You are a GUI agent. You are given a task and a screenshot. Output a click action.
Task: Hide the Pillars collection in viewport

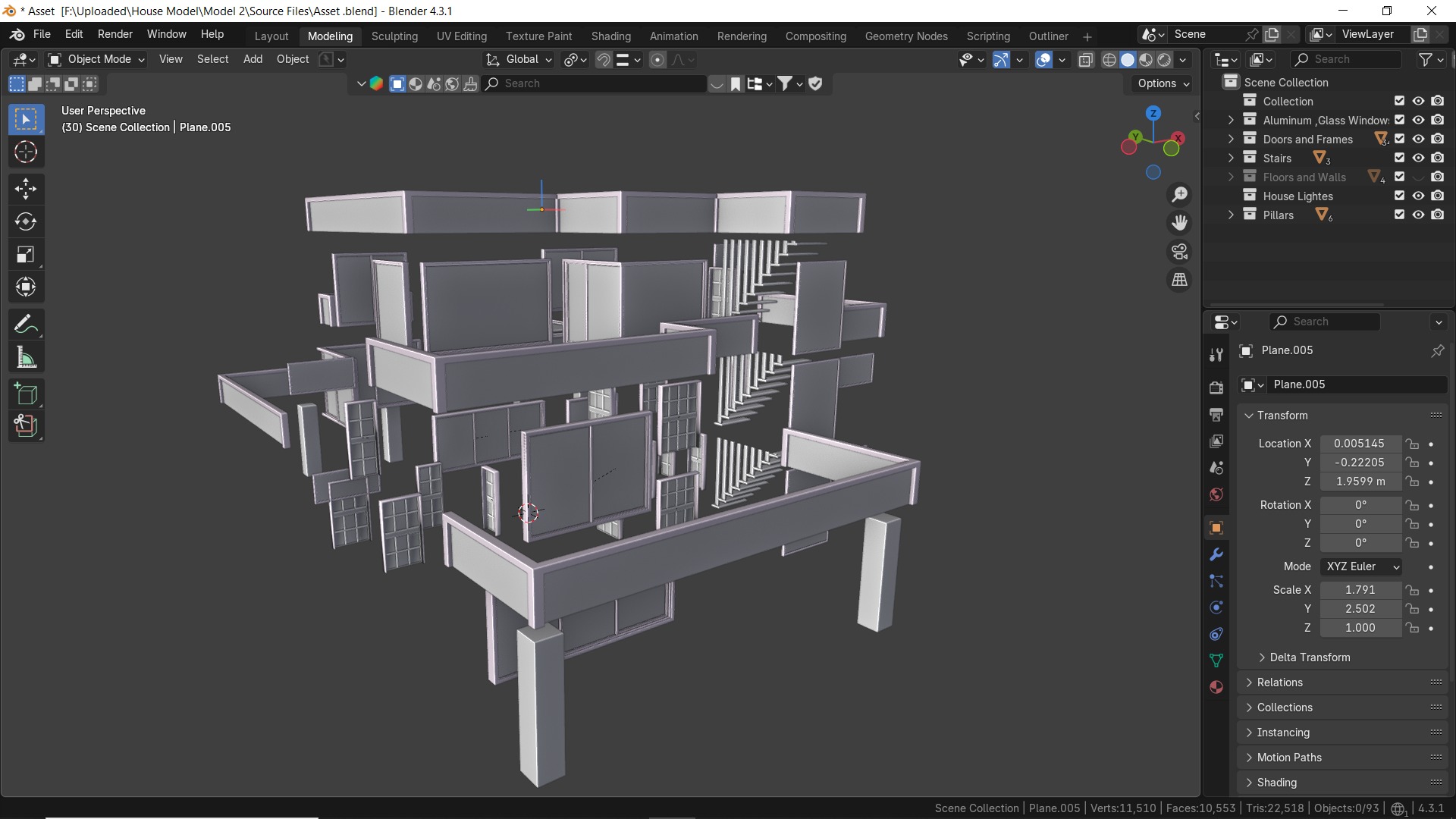(x=1418, y=215)
